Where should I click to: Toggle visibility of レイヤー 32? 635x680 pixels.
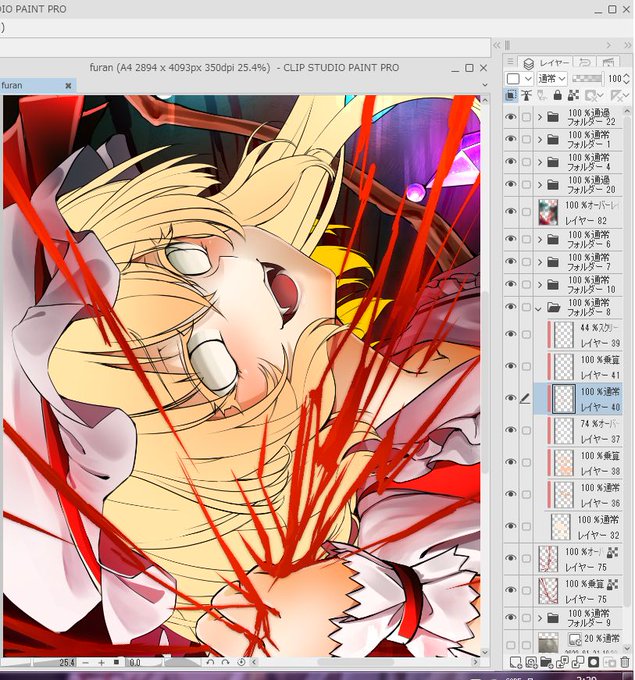click(x=511, y=526)
